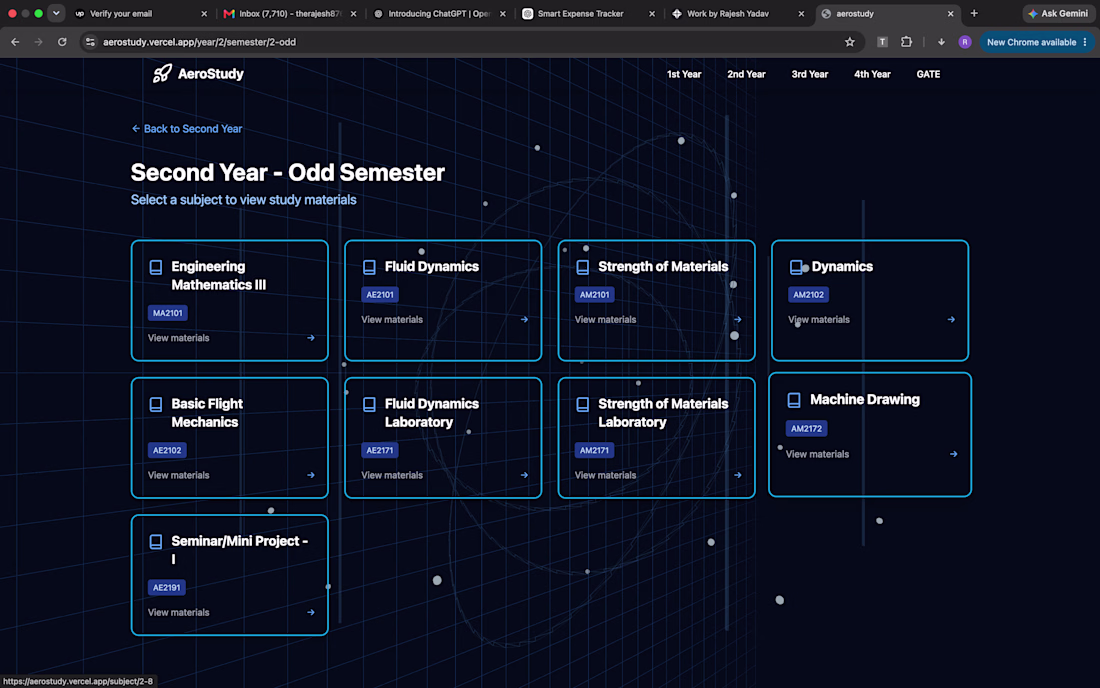Open the Chrome profile avatar

click(965, 42)
